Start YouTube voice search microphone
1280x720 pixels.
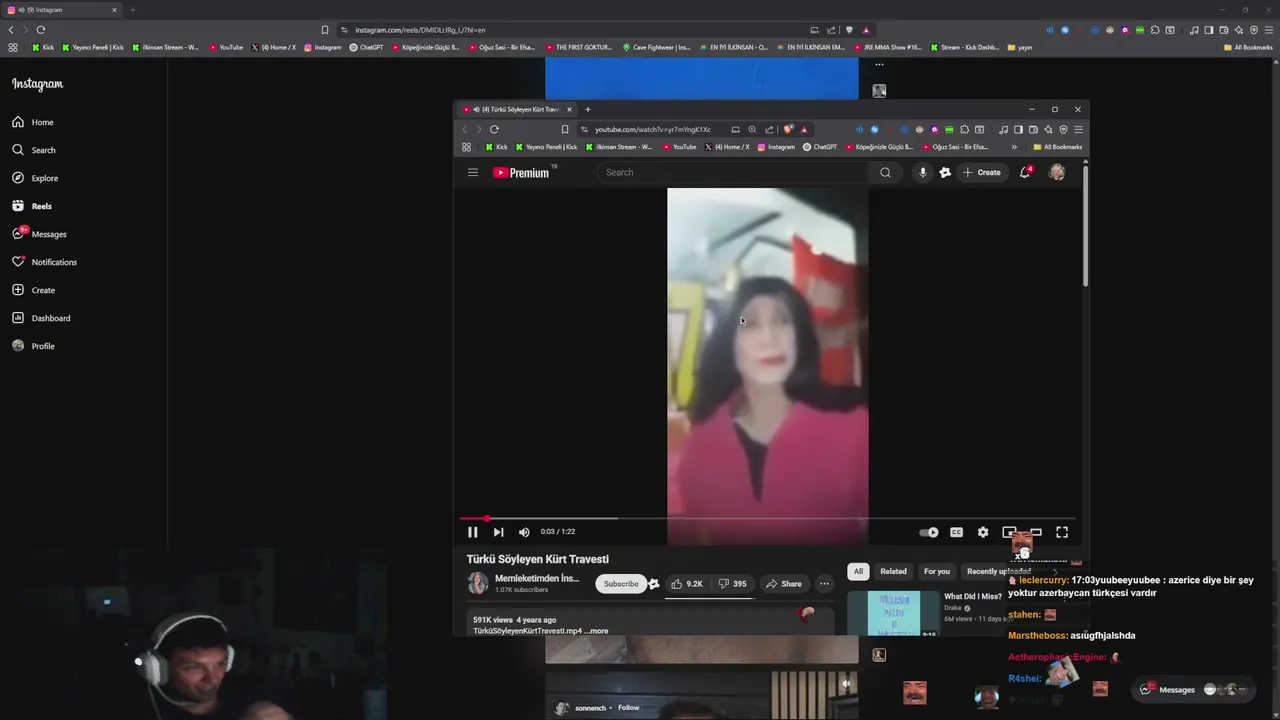pyautogui.click(x=922, y=172)
